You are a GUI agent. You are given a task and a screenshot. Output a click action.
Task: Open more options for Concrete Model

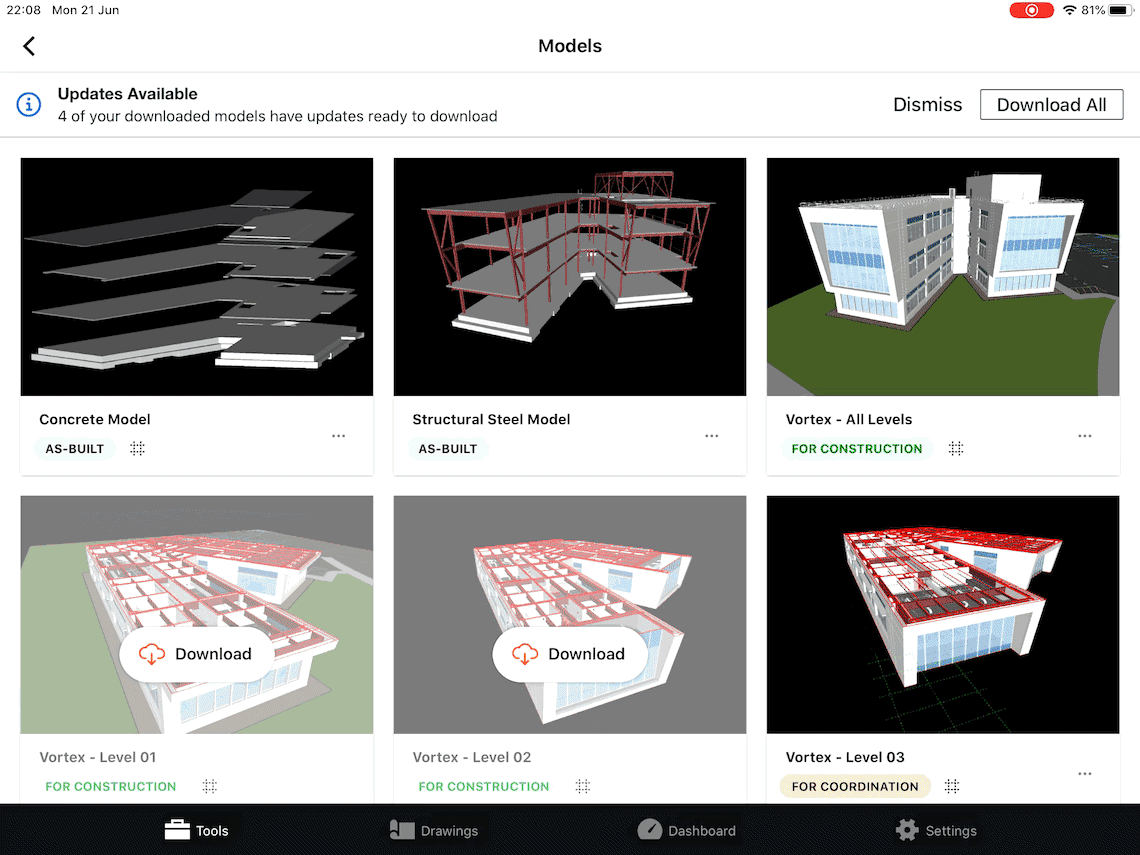pos(339,436)
